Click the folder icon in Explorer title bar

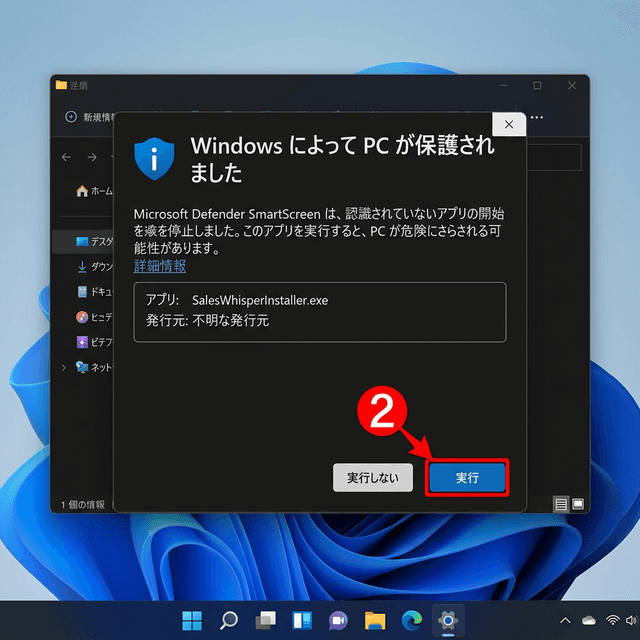pos(61,84)
